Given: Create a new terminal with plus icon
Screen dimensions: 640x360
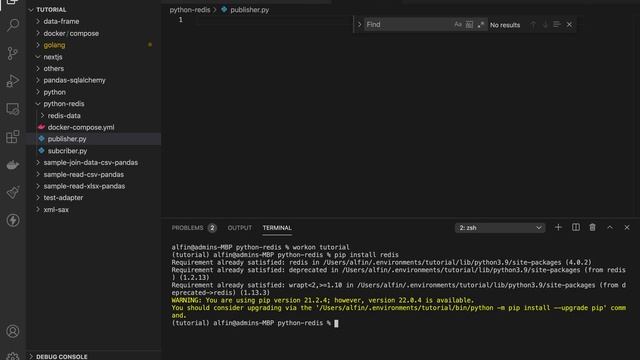Looking at the screenshot, I should click(558, 227).
